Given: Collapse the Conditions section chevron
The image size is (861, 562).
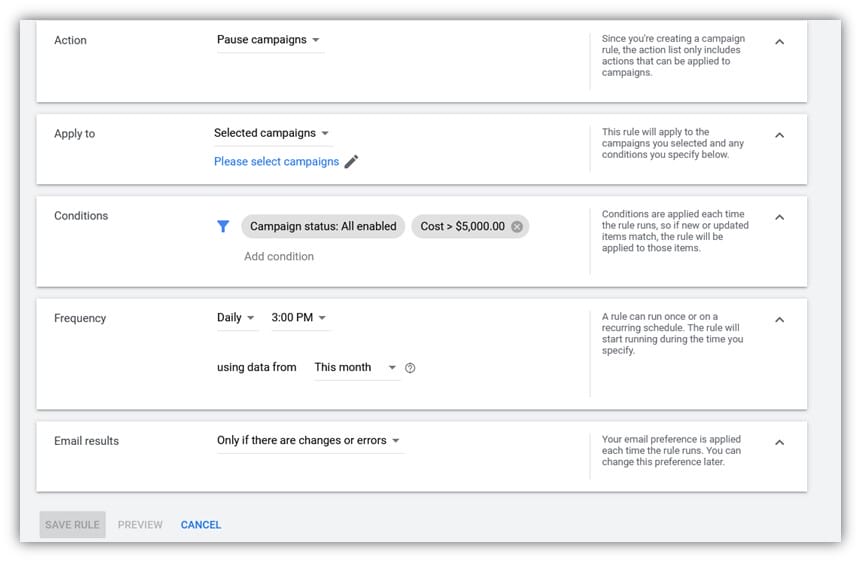Looking at the screenshot, I should (780, 217).
